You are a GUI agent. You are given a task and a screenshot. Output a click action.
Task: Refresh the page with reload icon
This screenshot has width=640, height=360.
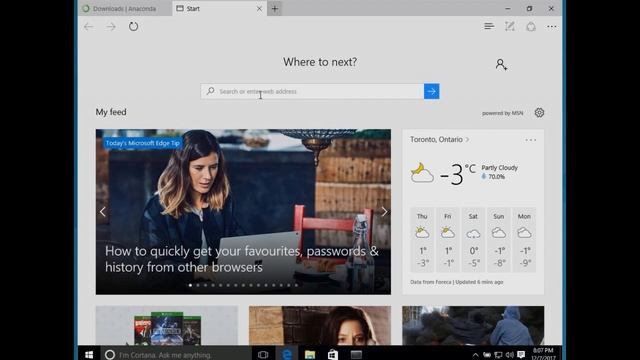tap(133, 27)
